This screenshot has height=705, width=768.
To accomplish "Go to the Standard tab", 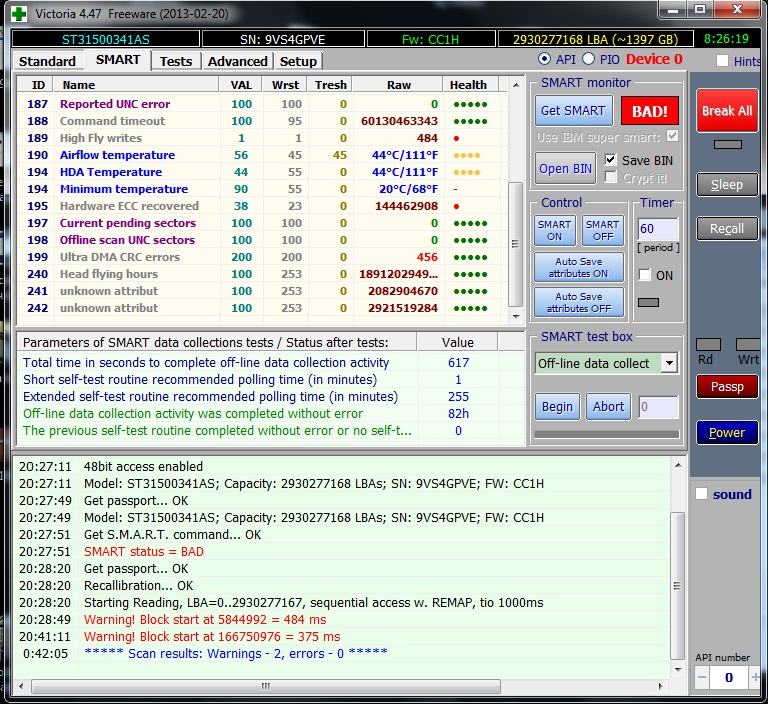I will point(47,61).
